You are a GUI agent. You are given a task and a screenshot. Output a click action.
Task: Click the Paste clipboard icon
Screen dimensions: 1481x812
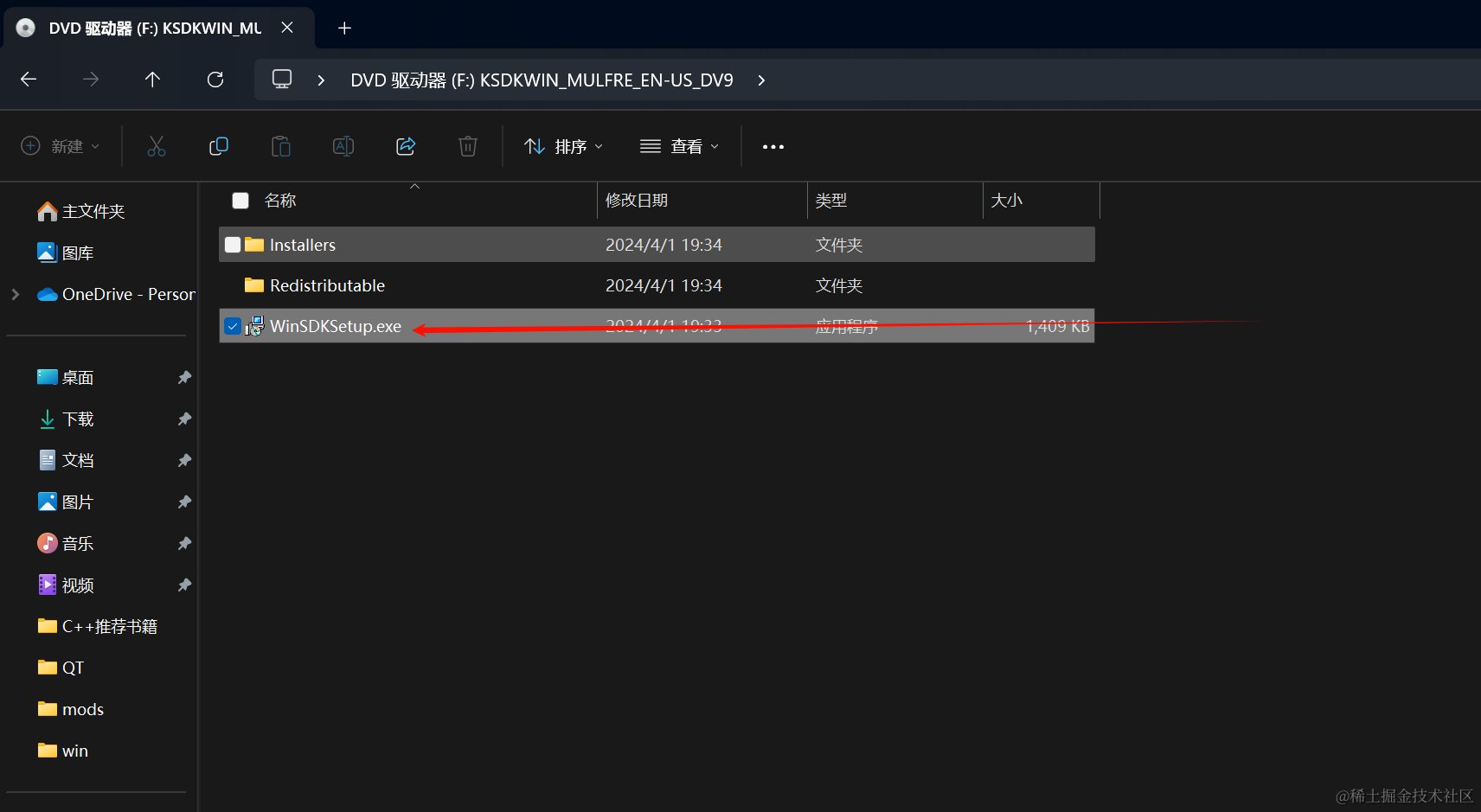(281, 146)
